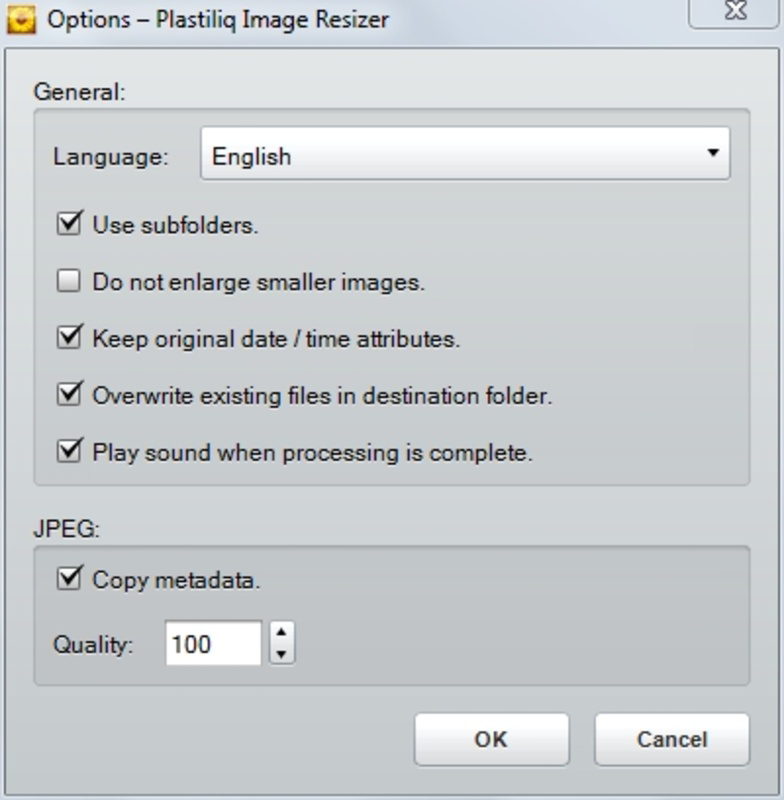
Task: Close the Options dialog window
Action: pyautogui.click(x=735, y=13)
